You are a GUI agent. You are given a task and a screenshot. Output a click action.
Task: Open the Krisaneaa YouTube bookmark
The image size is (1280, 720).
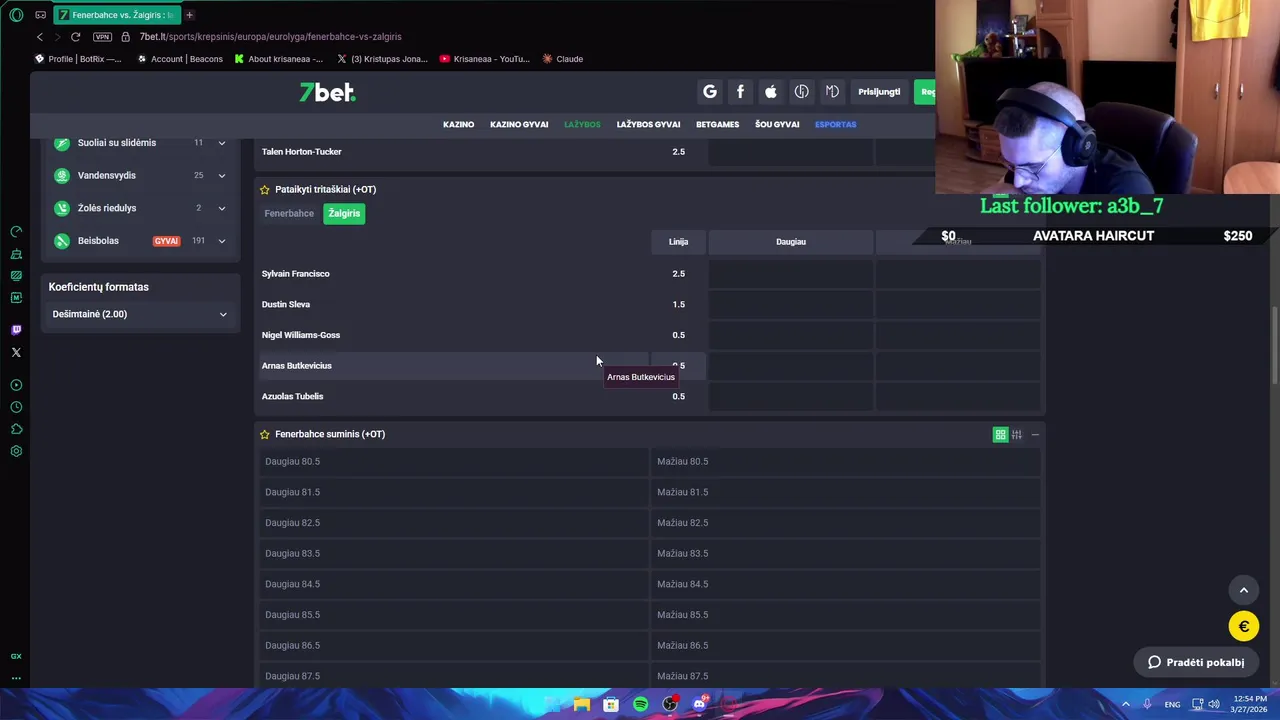(x=485, y=59)
